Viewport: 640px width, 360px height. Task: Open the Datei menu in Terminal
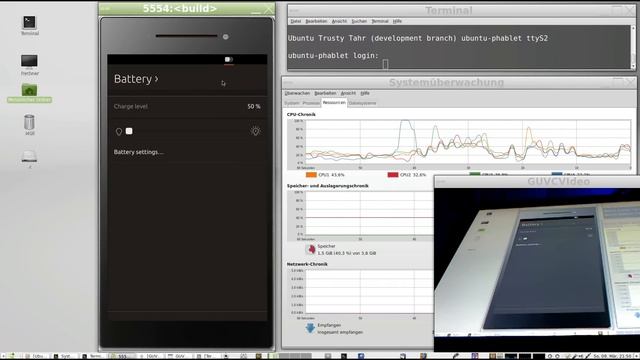(296, 21)
